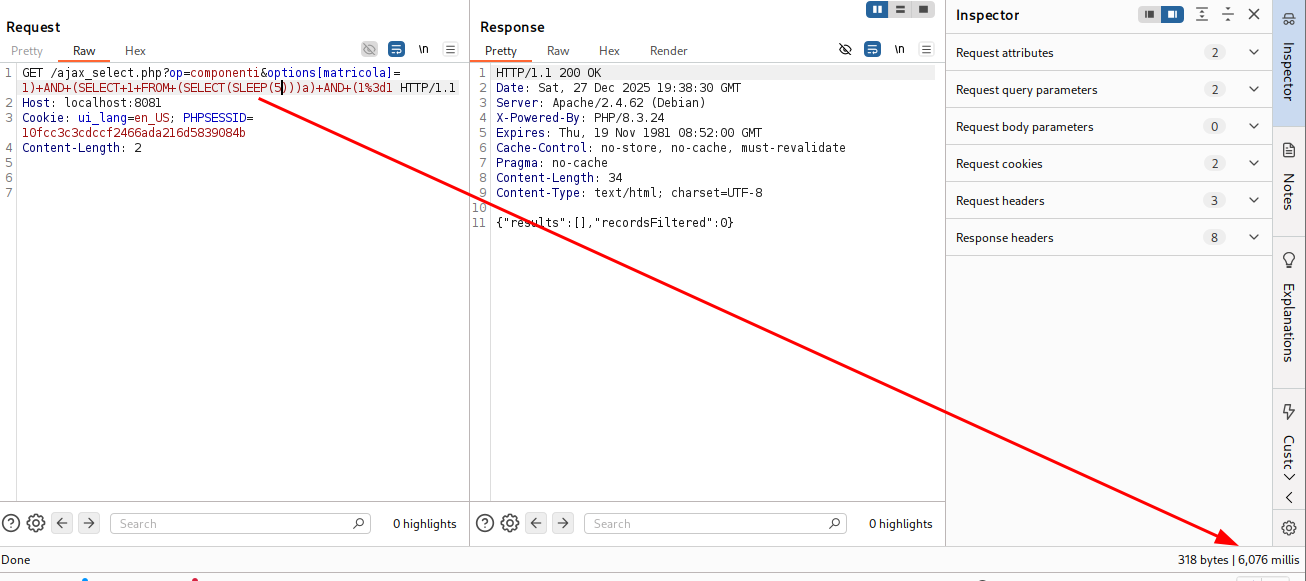Click the 318 bytes | 6,076 millis status
Image resolution: width=1306 pixels, height=581 pixels.
[x=1239, y=560]
